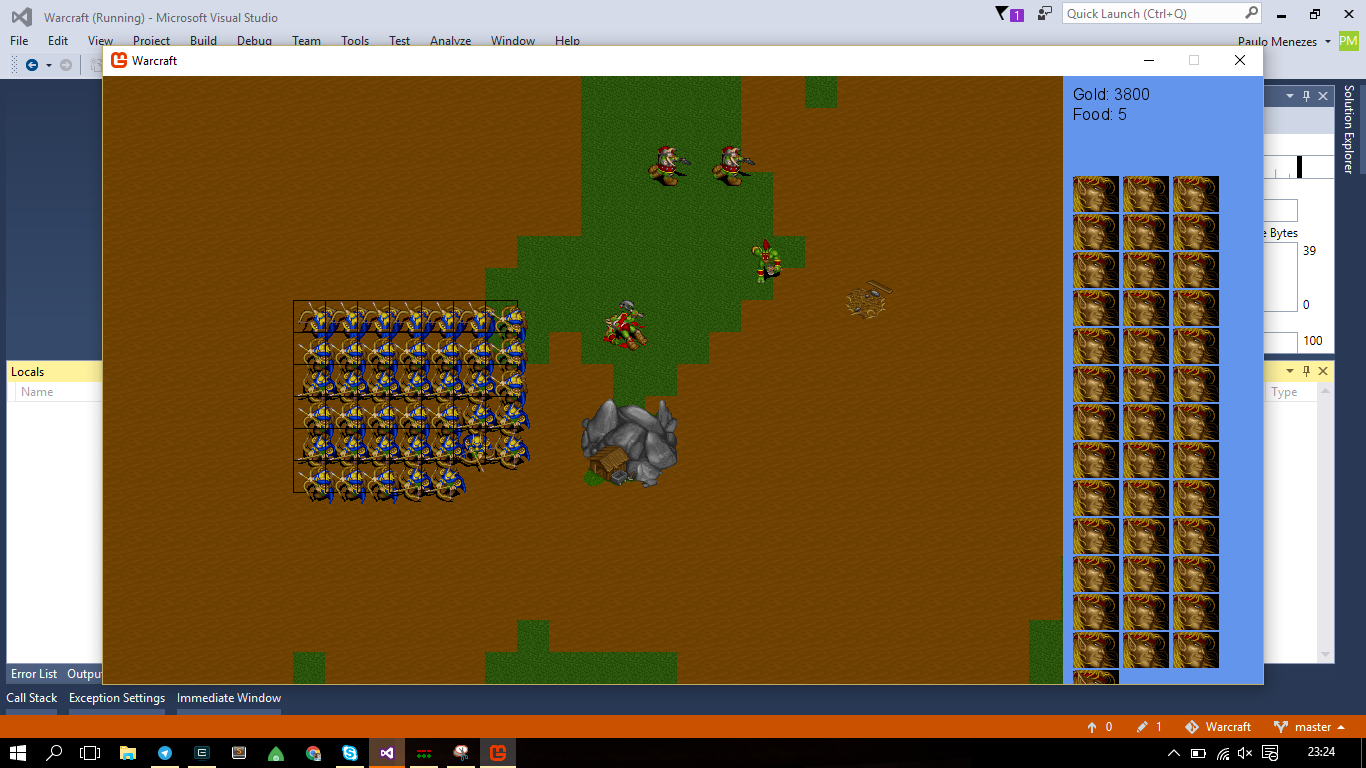Toggle auto hide pin on lower right panel

pos(1306,371)
